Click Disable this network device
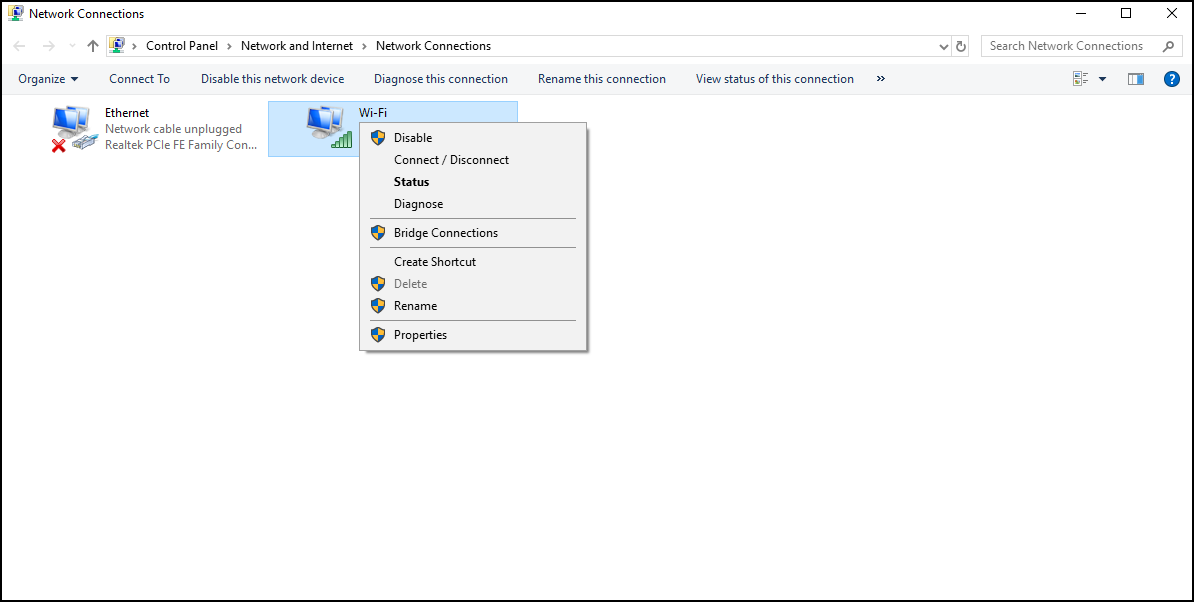Screen dimensions: 1194x602 click(x=273, y=79)
